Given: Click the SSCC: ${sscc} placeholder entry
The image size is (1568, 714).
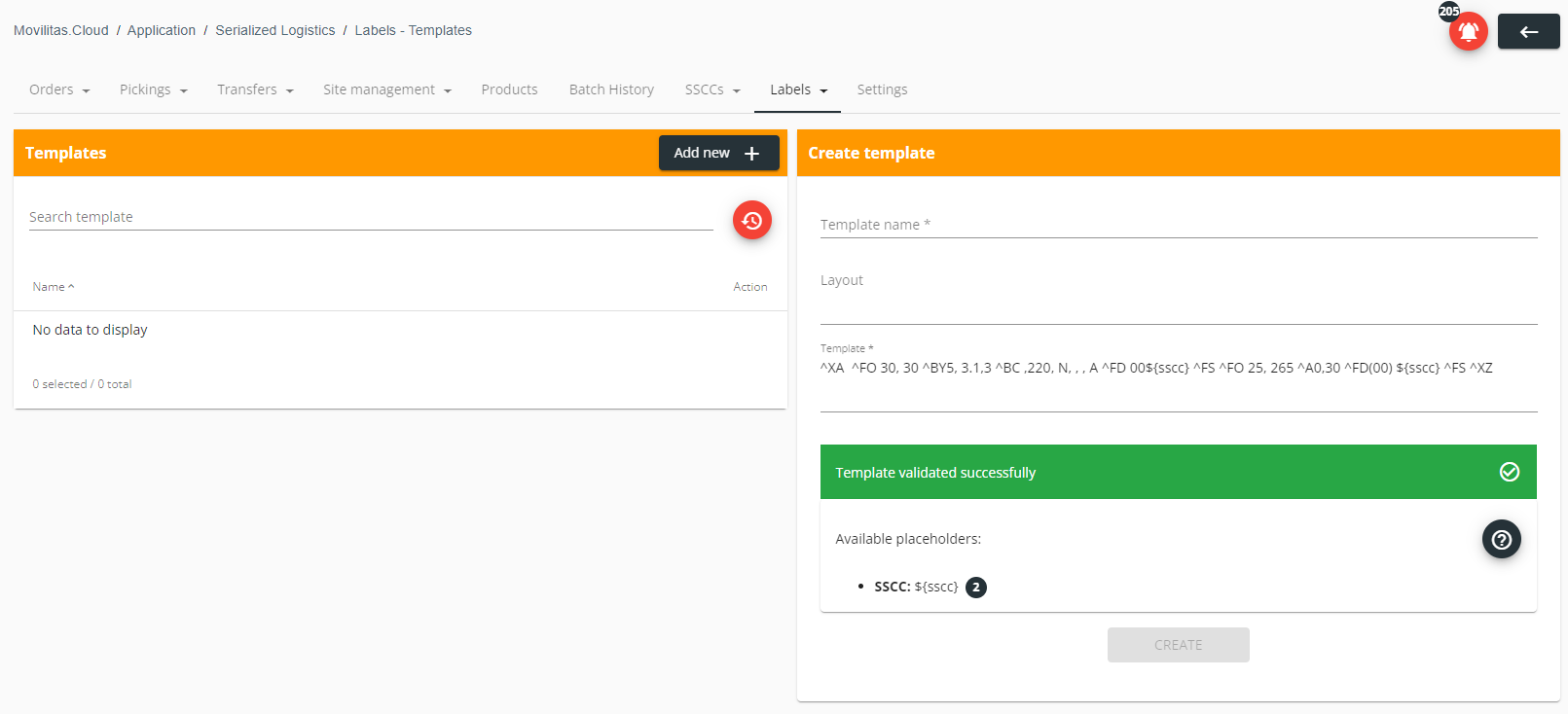Looking at the screenshot, I should pos(916,587).
